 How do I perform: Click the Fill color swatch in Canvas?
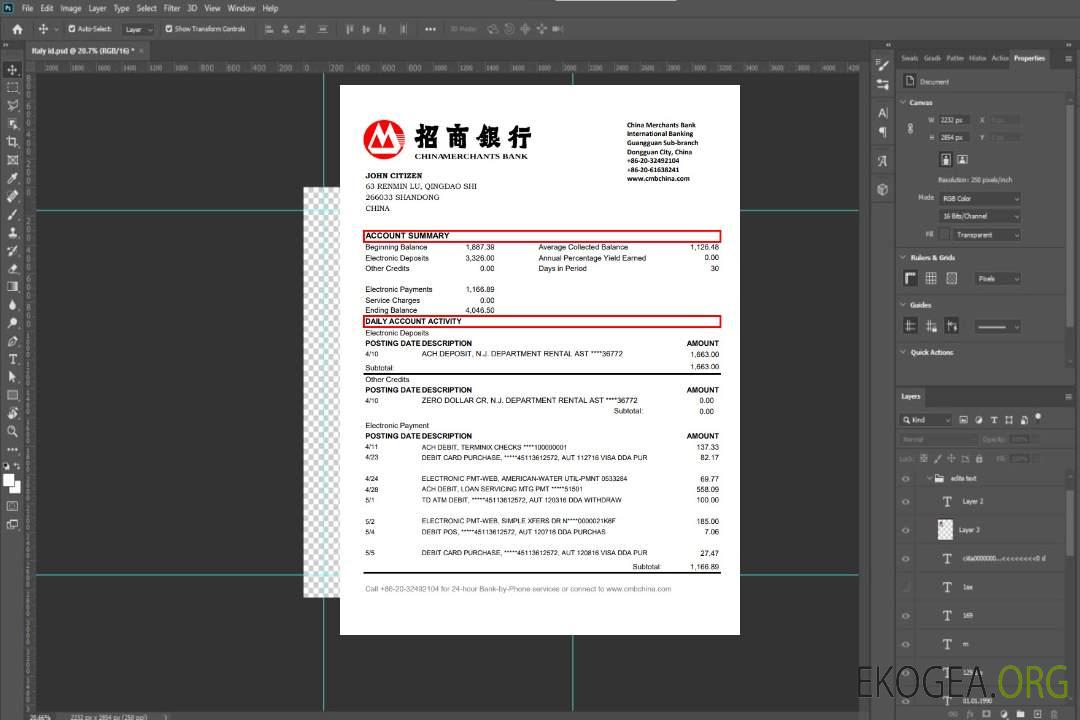coord(945,235)
